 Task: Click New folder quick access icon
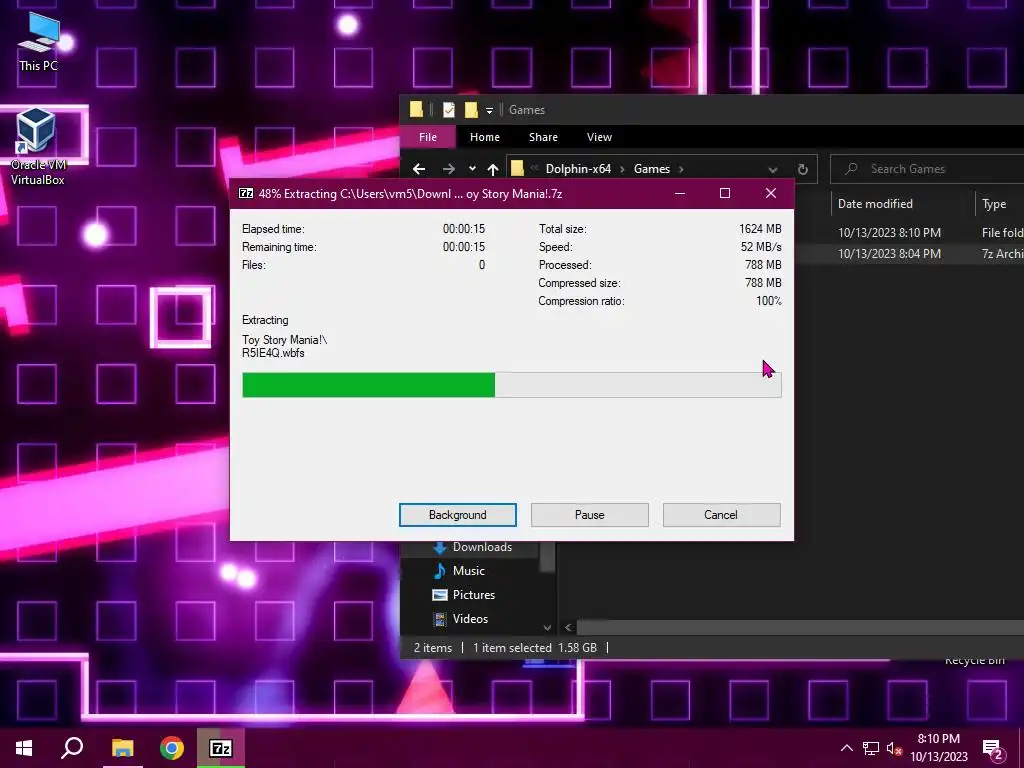pos(471,110)
